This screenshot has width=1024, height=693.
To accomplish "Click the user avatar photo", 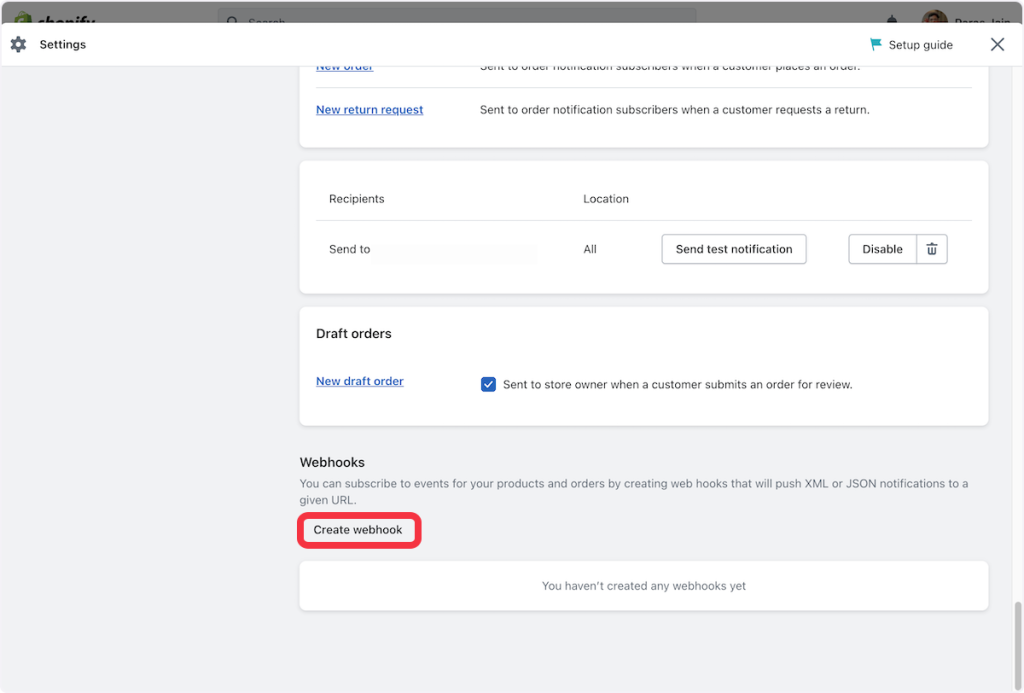I will pos(935,18).
